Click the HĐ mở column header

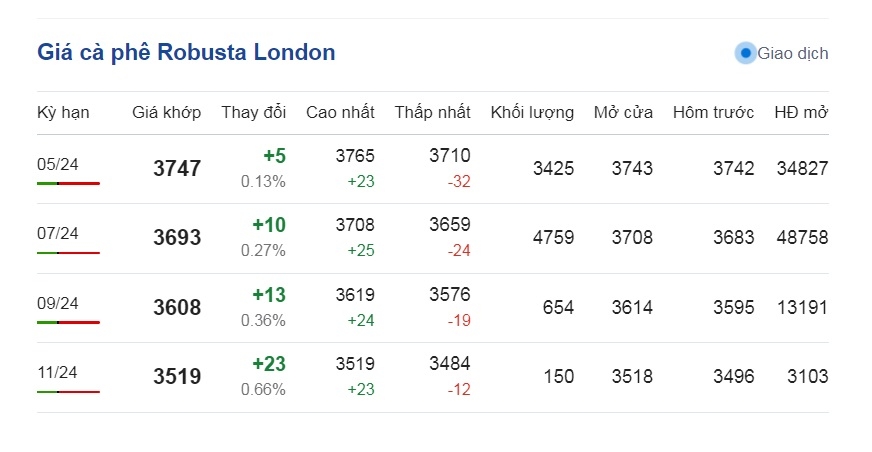pos(801,113)
